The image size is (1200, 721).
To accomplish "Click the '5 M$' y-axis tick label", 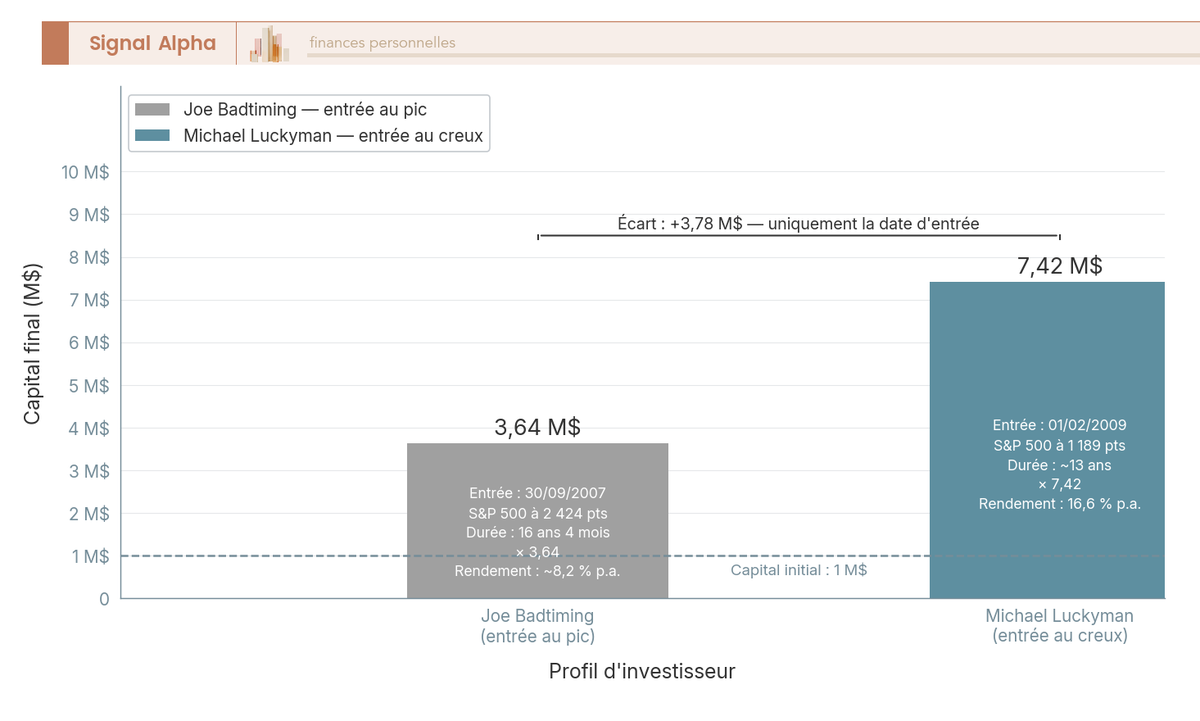I will click(90, 385).
